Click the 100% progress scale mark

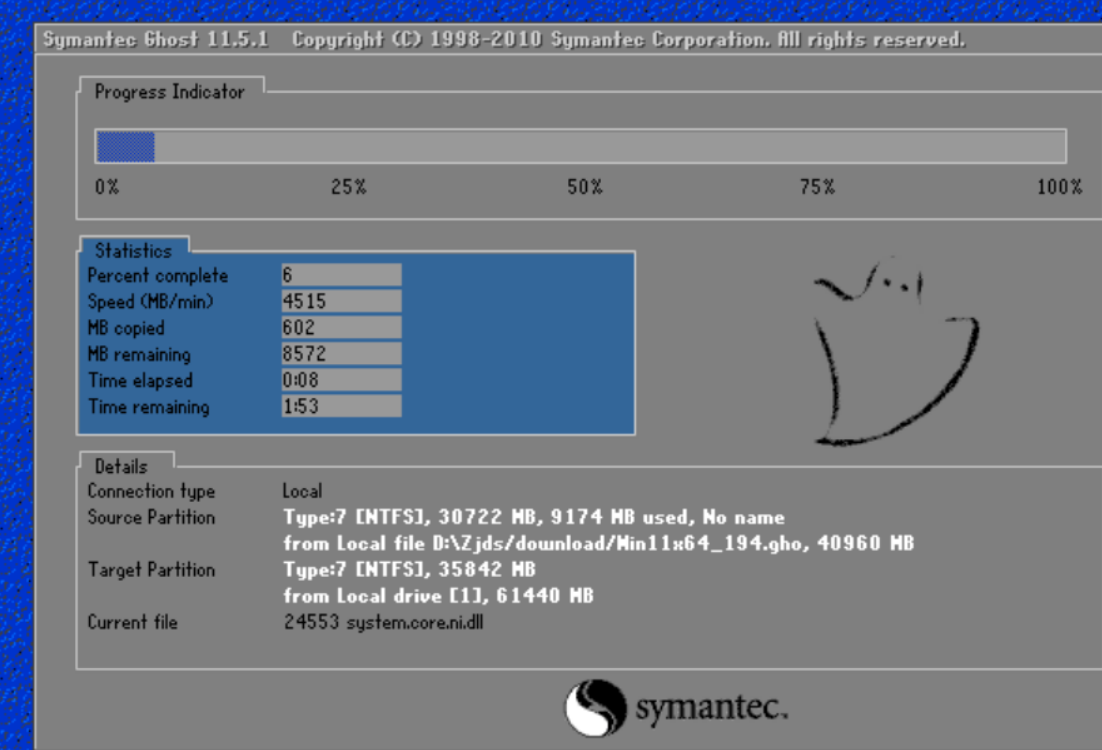click(1060, 187)
